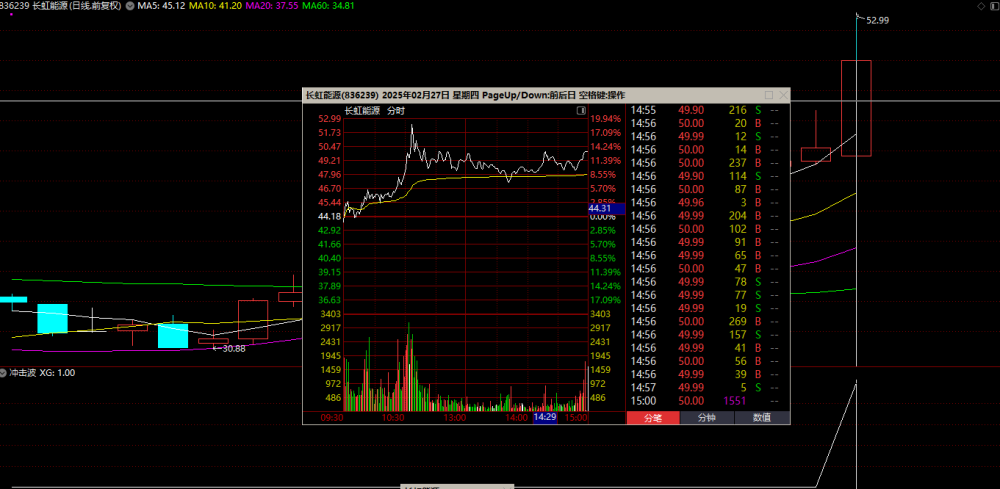Click the 0.00% baseline label on right axis
Viewport: 1000px width, 489px height.
(x=603, y=217)
